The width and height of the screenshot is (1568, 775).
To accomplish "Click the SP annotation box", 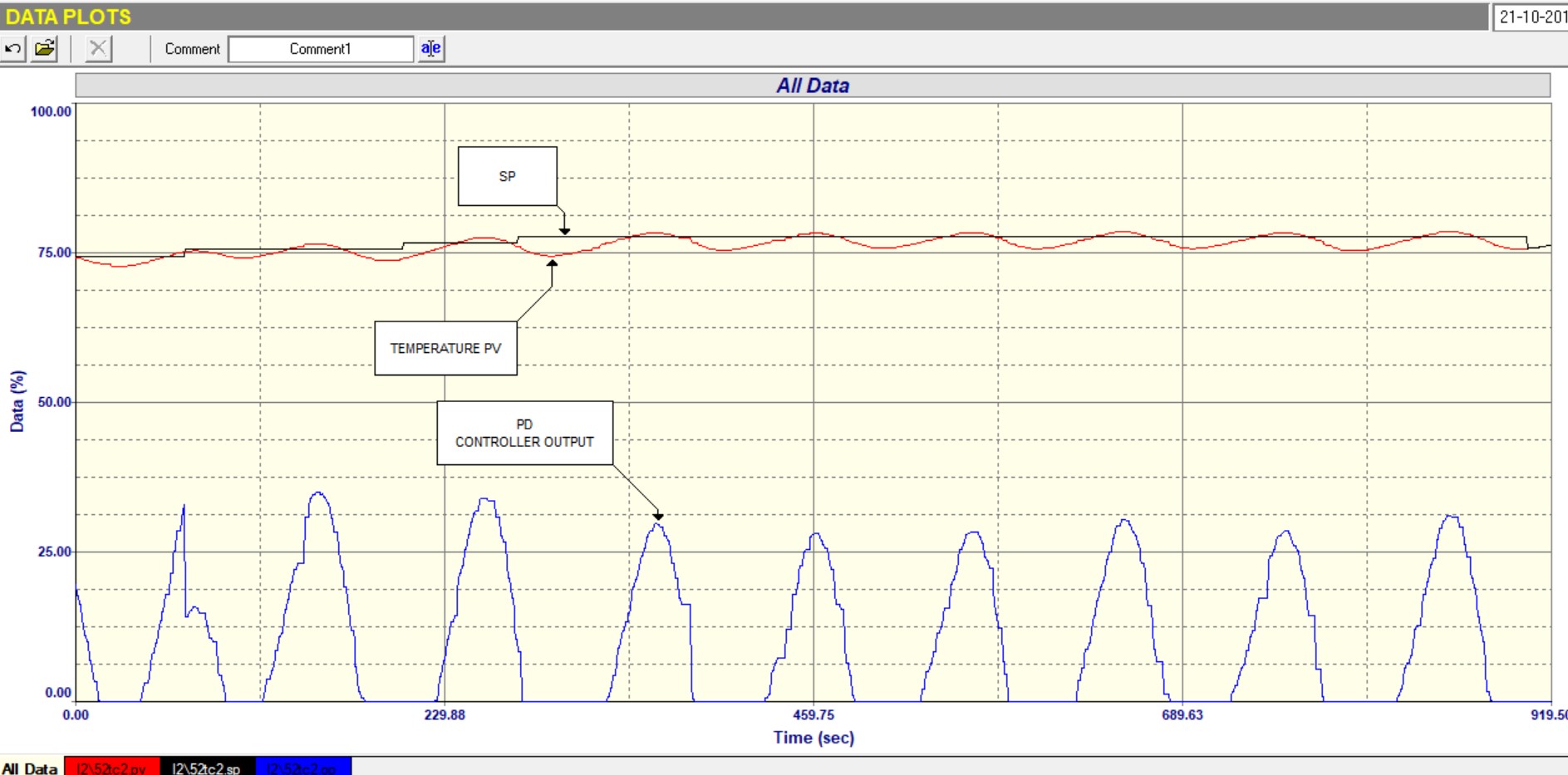I will pos(507,176).
